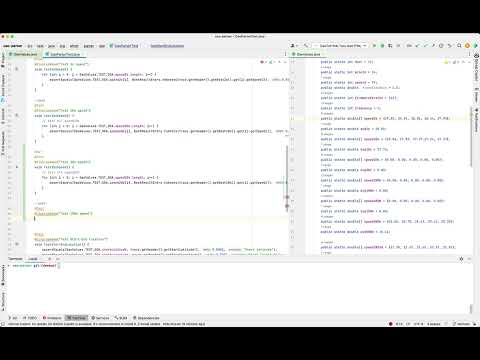Toggle the Bookmarks tool window
Screen dimensions: 480x360
point(3,274)
